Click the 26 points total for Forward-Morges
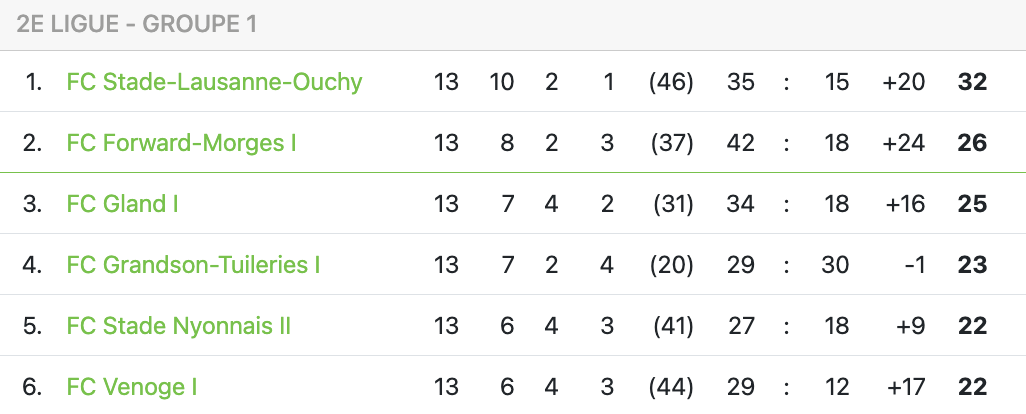 (972, 143)
